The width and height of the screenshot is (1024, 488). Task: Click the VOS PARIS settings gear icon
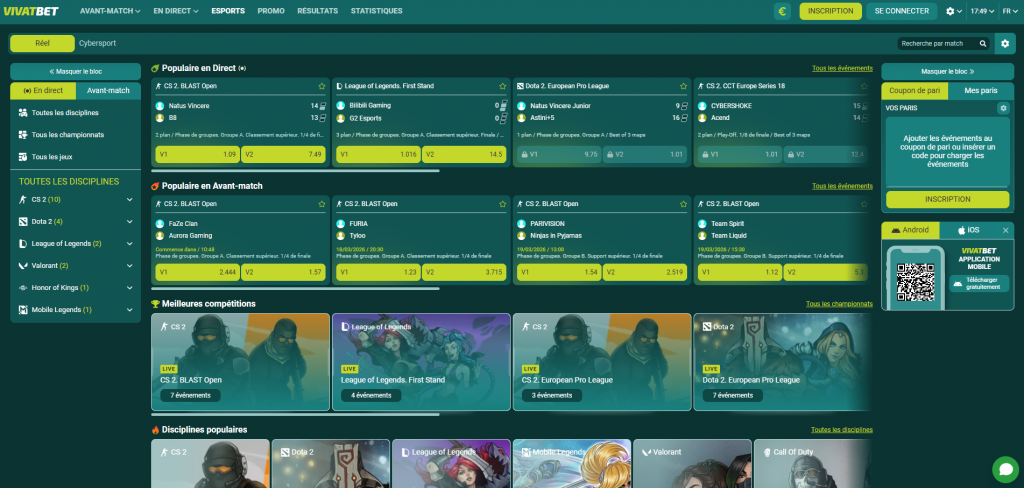(1003, 108)
